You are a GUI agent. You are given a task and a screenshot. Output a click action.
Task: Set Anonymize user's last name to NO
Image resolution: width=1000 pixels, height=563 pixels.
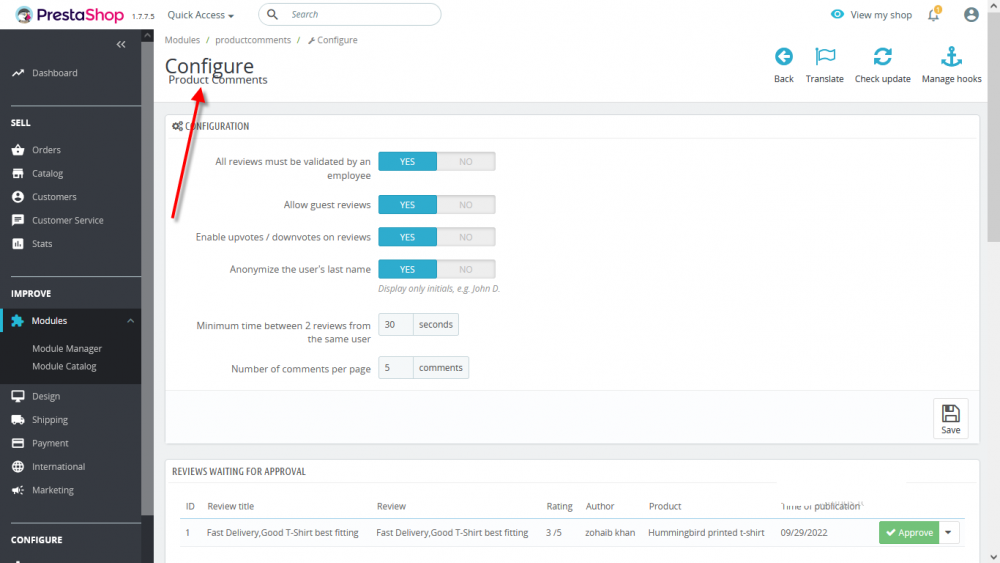point(466,269)
